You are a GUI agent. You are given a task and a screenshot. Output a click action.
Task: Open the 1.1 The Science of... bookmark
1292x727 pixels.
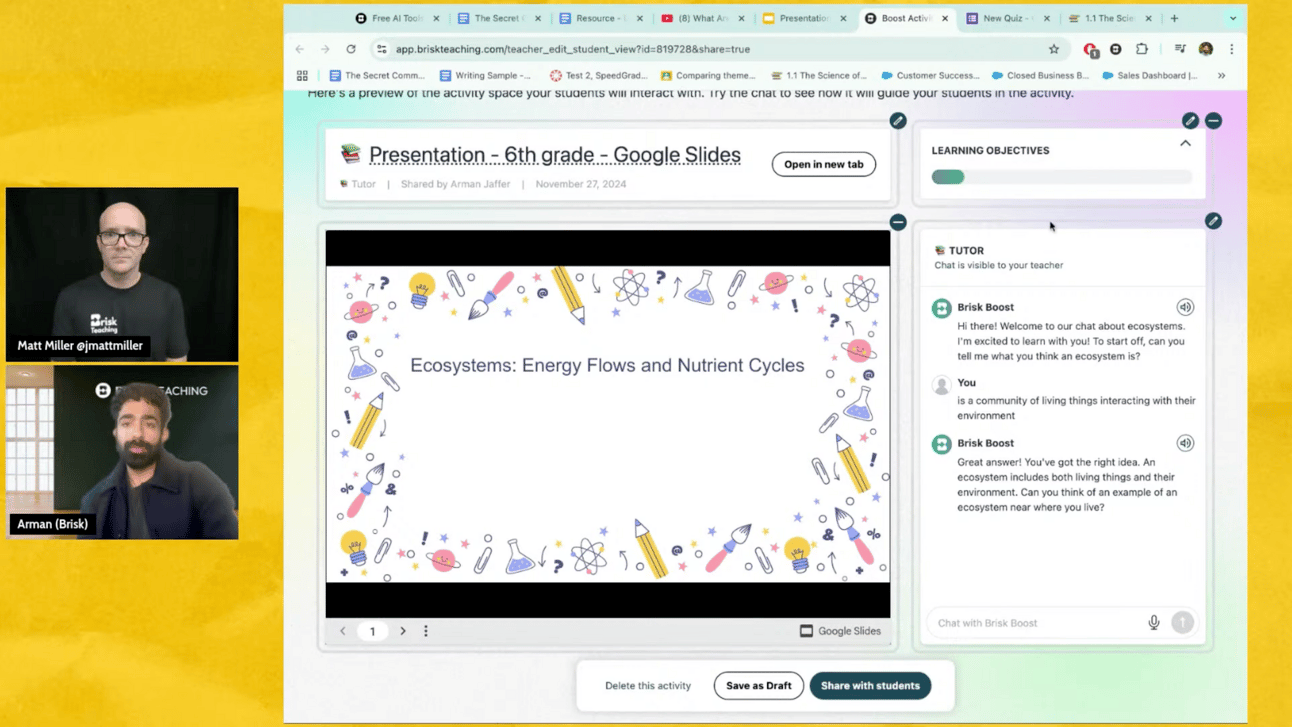point(818,75)
